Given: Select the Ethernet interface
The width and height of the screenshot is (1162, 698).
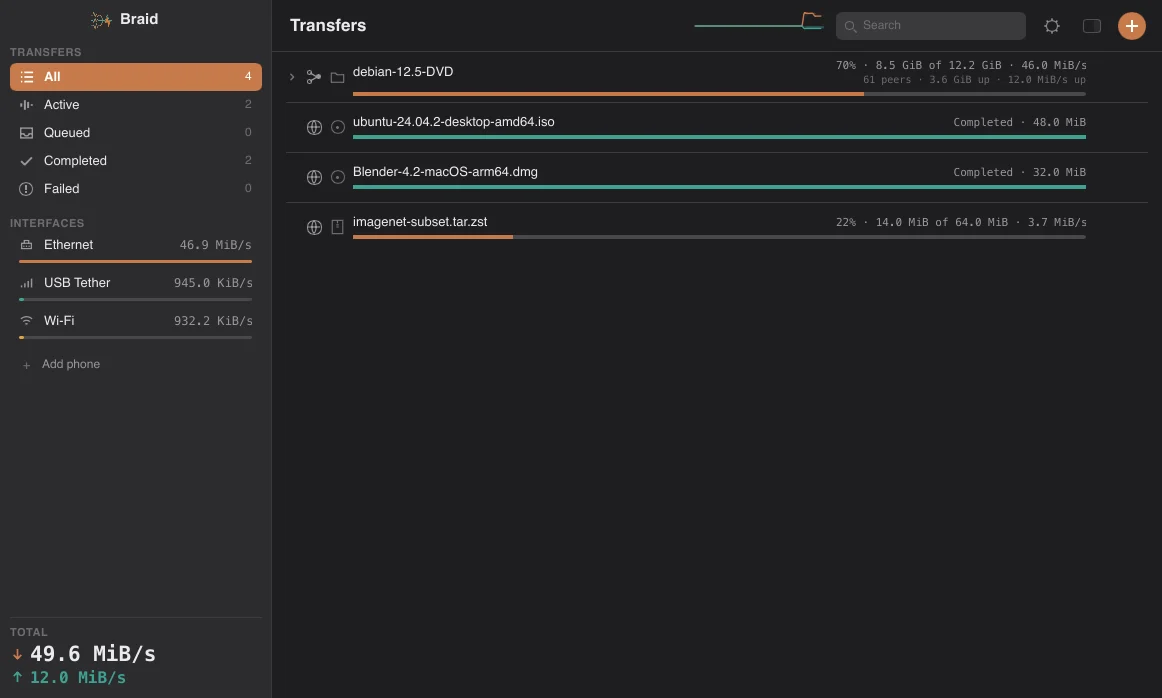Looking at the screenshot, I should point(136,250).
